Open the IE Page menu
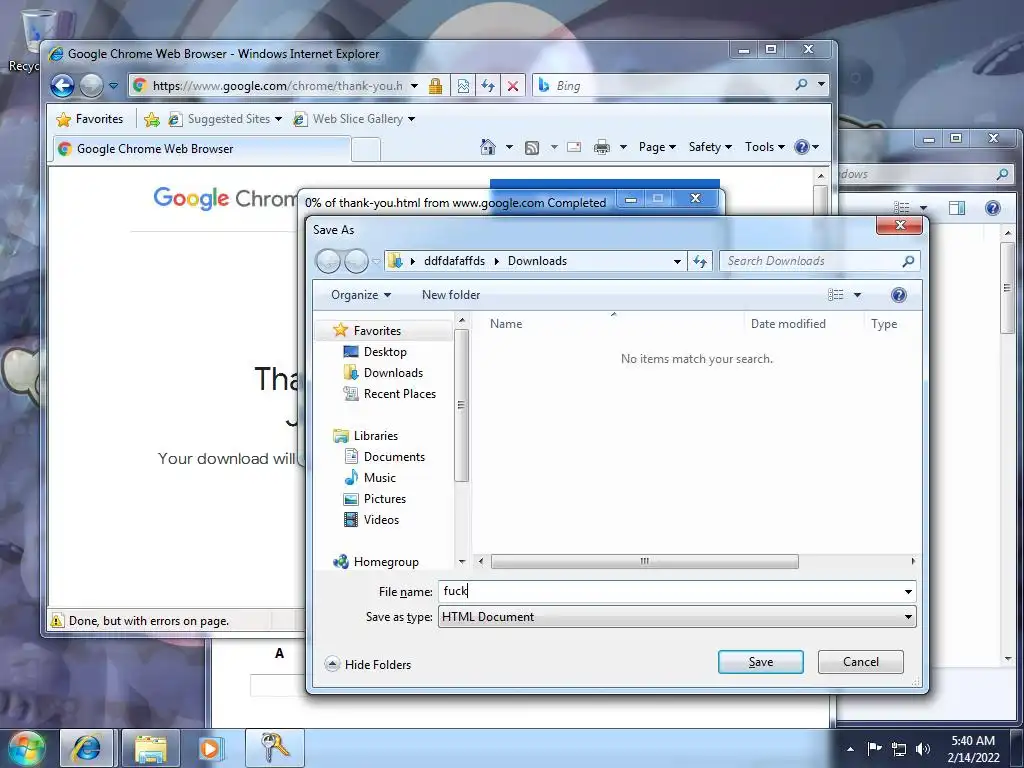The width and height of the screenshot is (1024, 768). [x=656, y=147]
